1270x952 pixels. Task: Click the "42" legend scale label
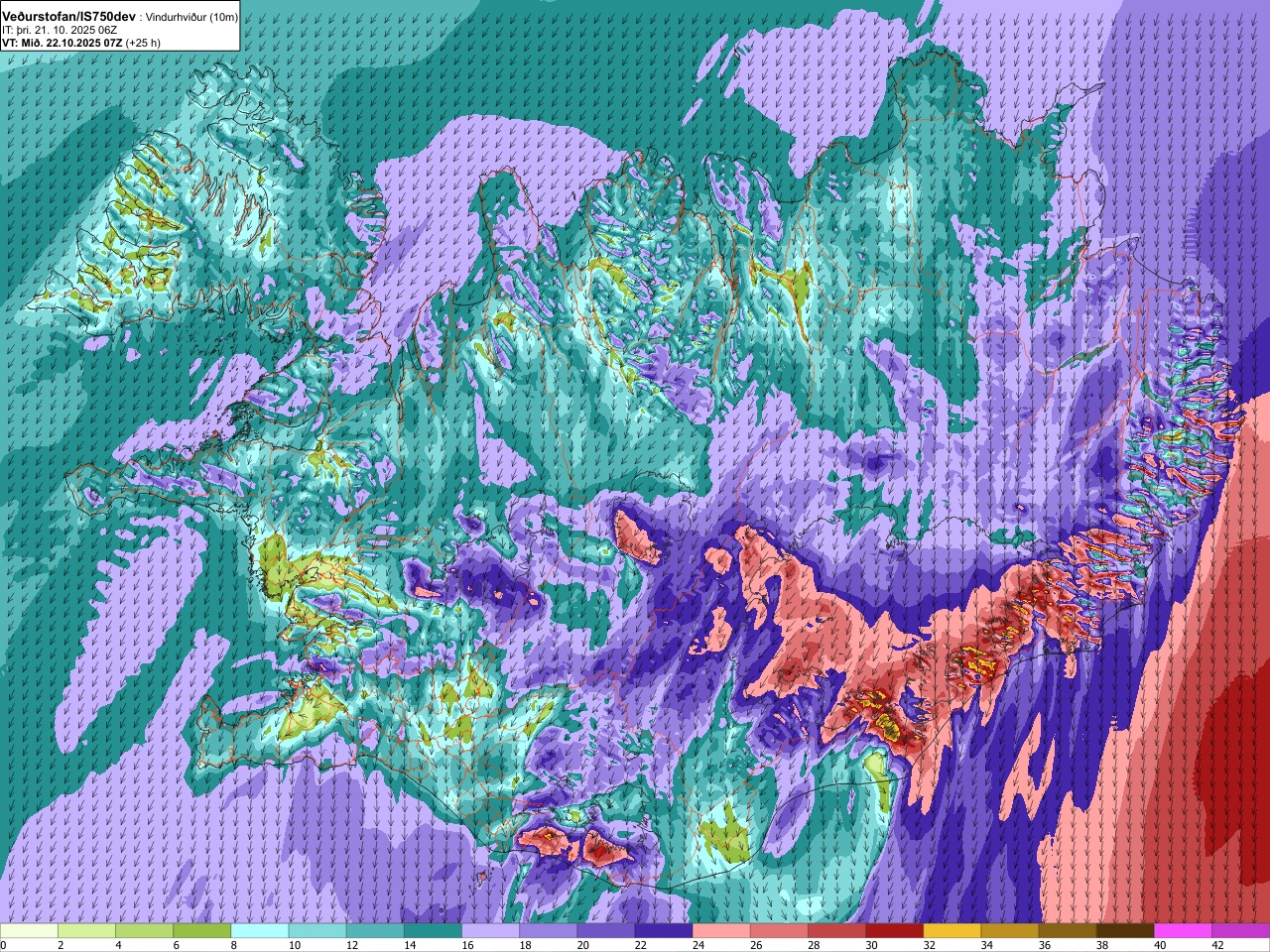(1218, 945)
